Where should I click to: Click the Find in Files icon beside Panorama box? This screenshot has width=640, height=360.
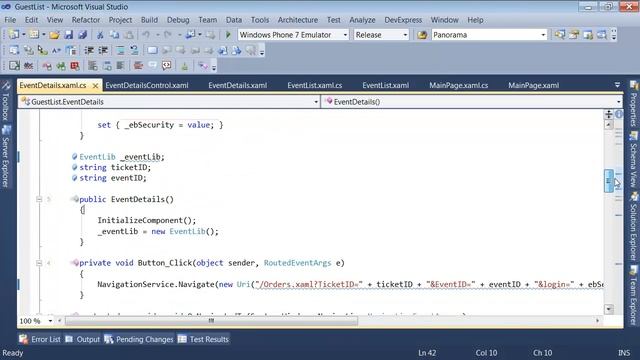coord(422,35)
